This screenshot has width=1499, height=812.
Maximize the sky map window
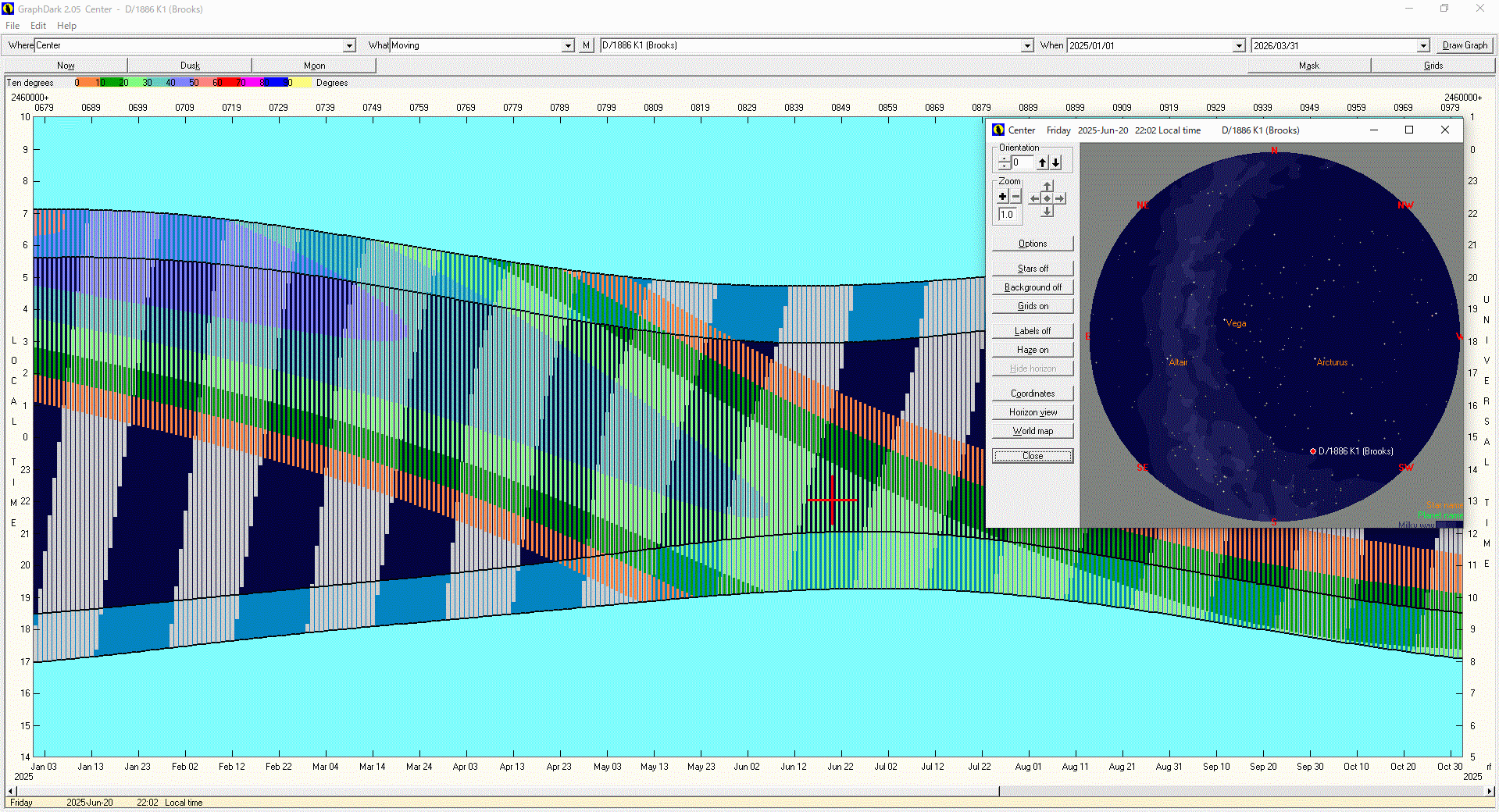tap(1409, 130)
